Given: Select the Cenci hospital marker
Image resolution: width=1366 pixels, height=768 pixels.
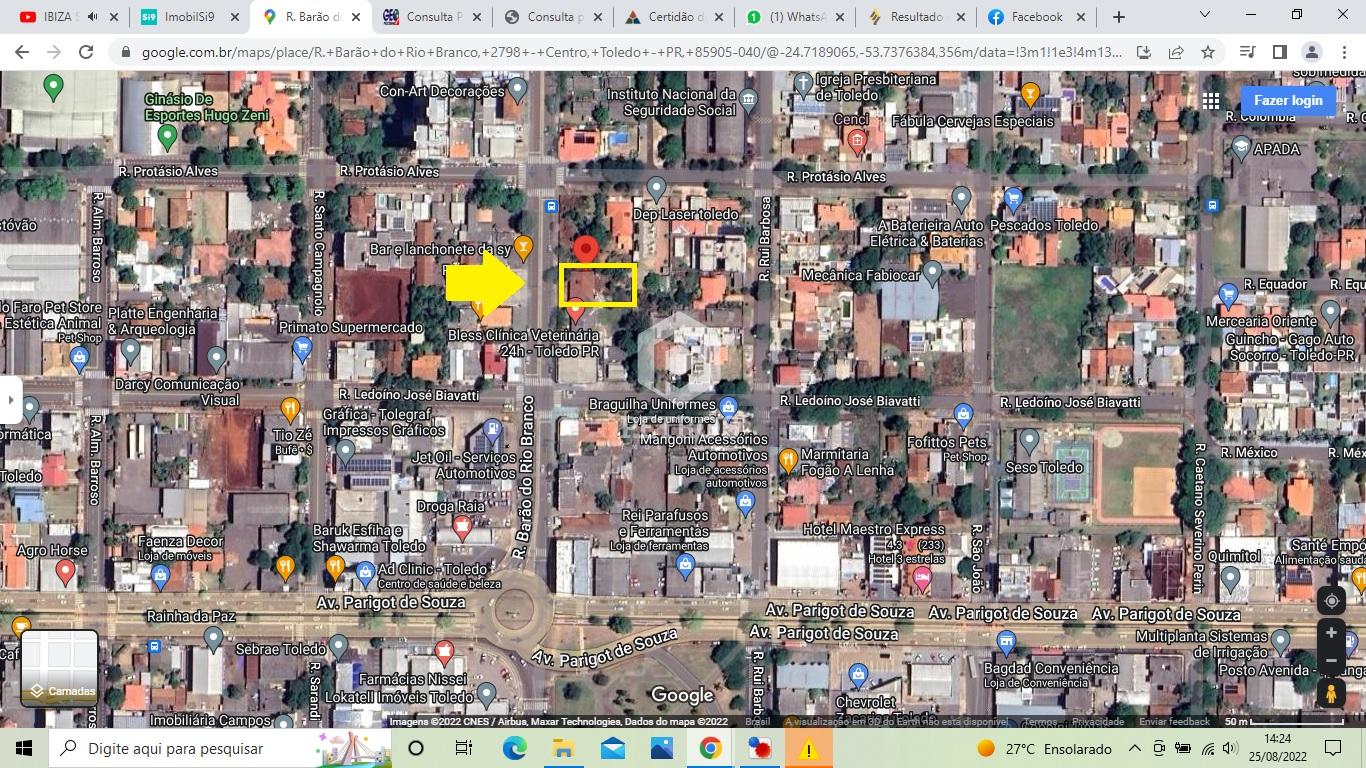Looking at the screenshot, I should pos(856,142).
